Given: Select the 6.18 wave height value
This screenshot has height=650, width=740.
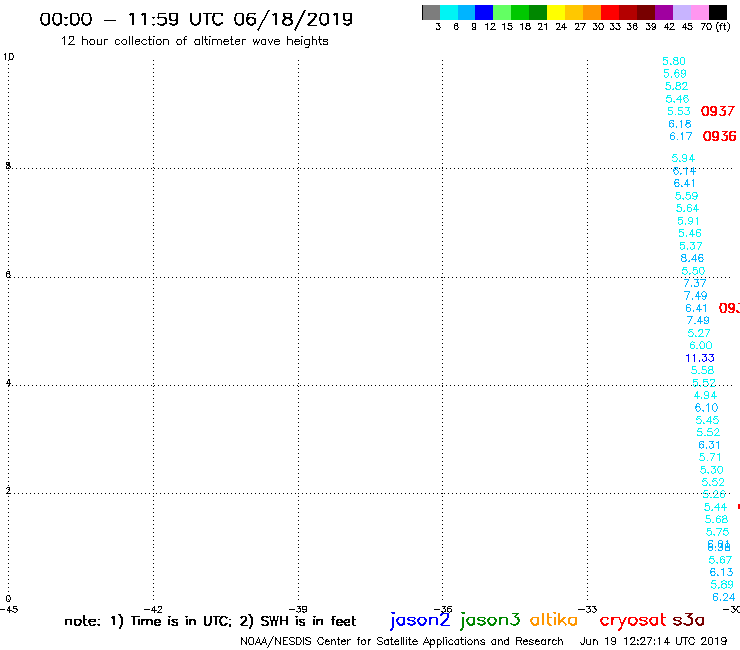Looking at the screenshot, I should point(680,124).
